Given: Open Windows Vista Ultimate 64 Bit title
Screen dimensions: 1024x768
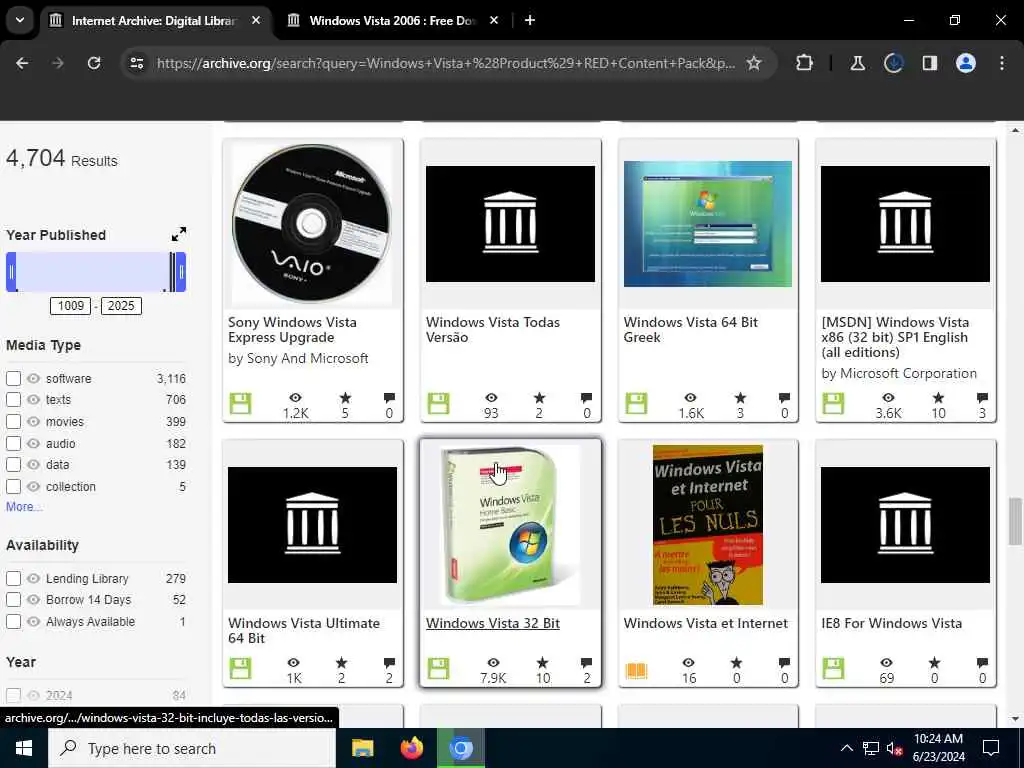Looking at the screenshot, I should [304, 631].
